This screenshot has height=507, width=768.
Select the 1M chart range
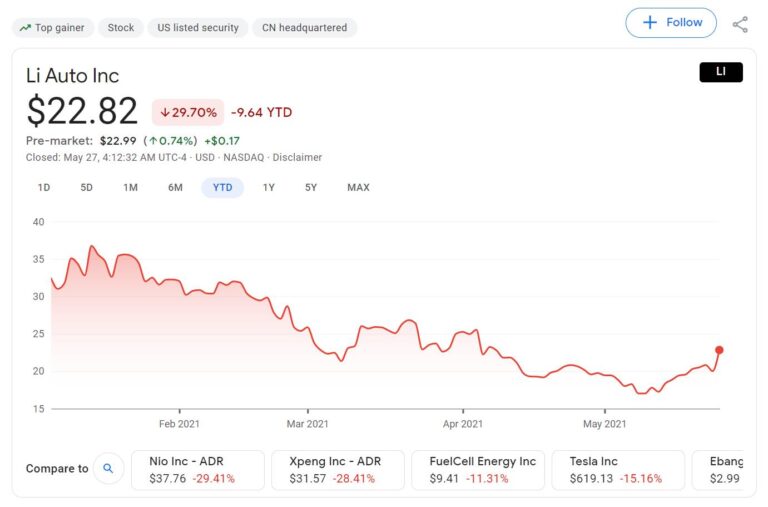130,187
